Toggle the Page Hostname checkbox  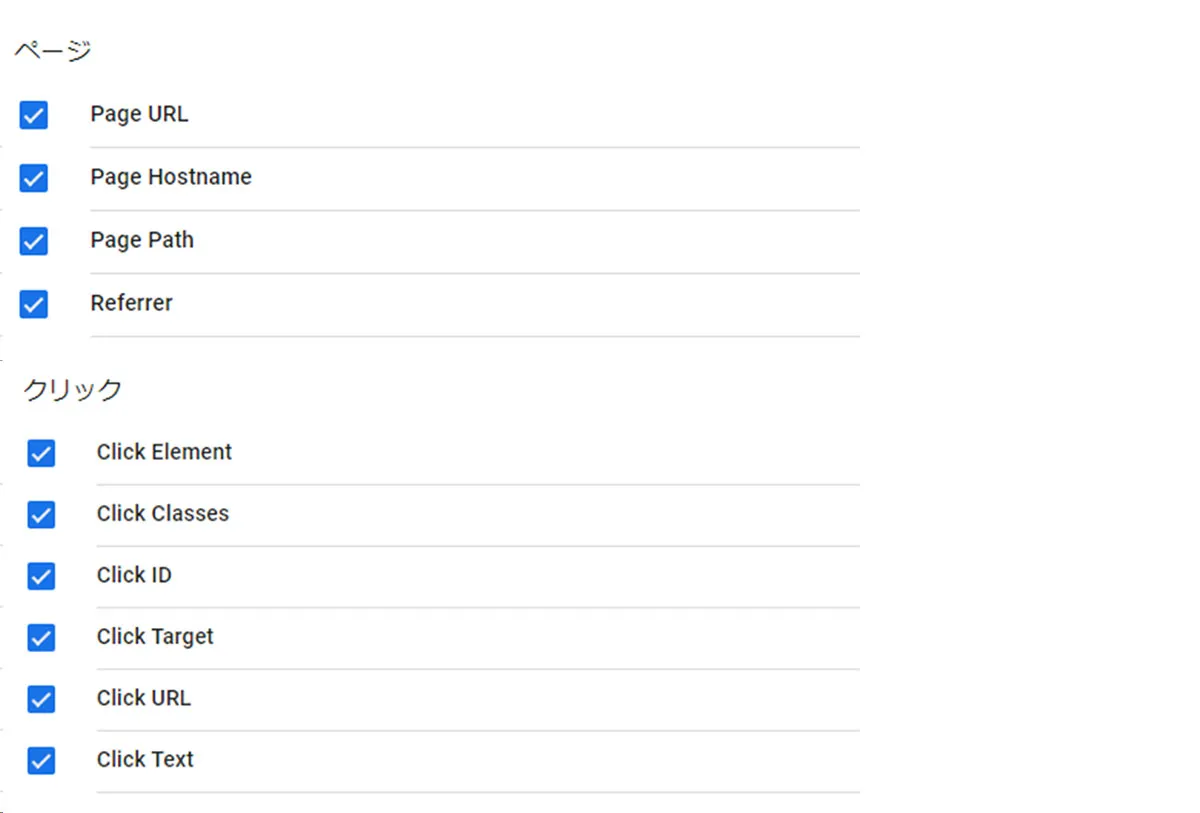[34, 178]
